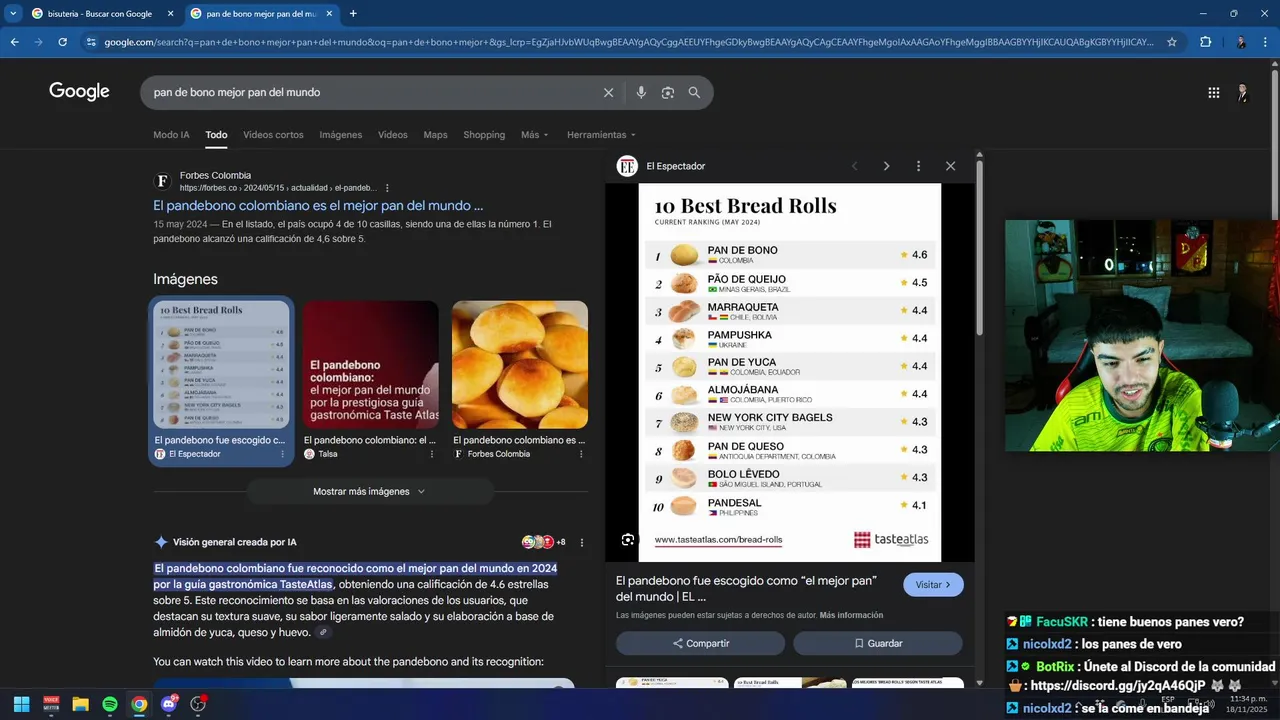
Task: Expand 'Mostrar más imágenes'
Action: pyautogui.click(x=369, y=491)
